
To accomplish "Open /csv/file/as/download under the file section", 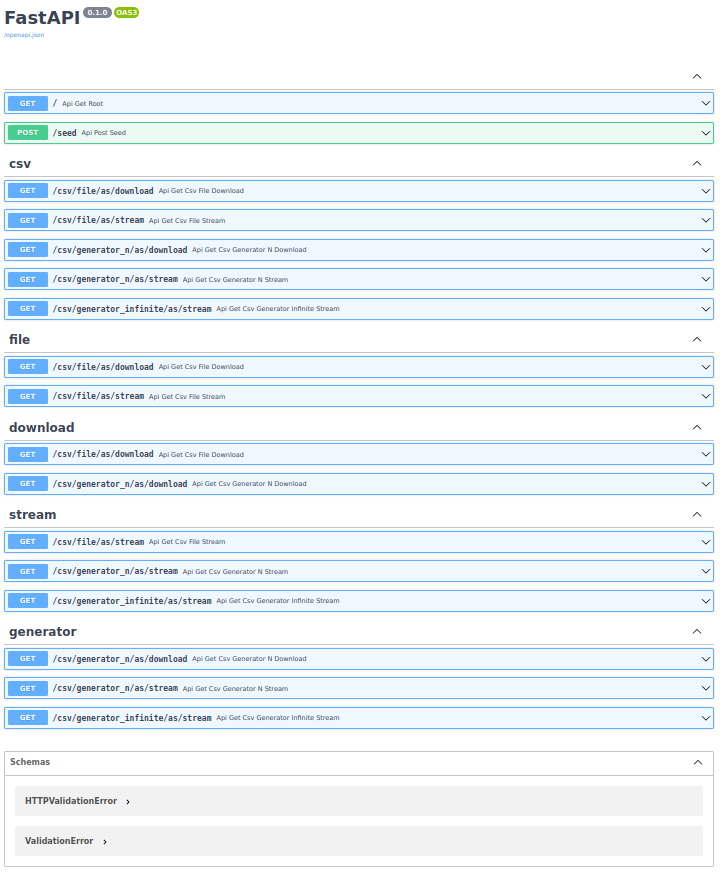I will tap(103, 367).
